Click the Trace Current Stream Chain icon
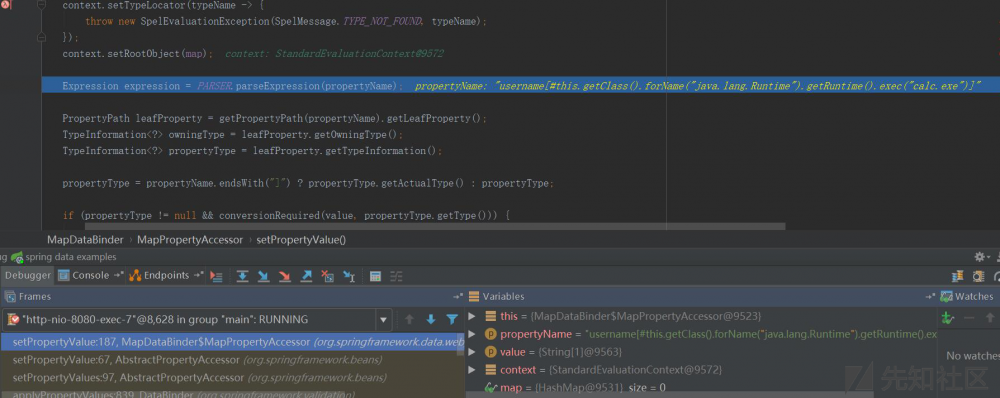This screenshot has width=1000, height=398. click(x=396, y=276)
